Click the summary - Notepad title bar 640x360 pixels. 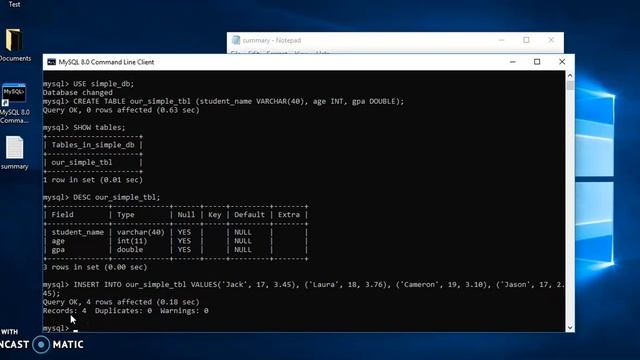coord(395,40)
